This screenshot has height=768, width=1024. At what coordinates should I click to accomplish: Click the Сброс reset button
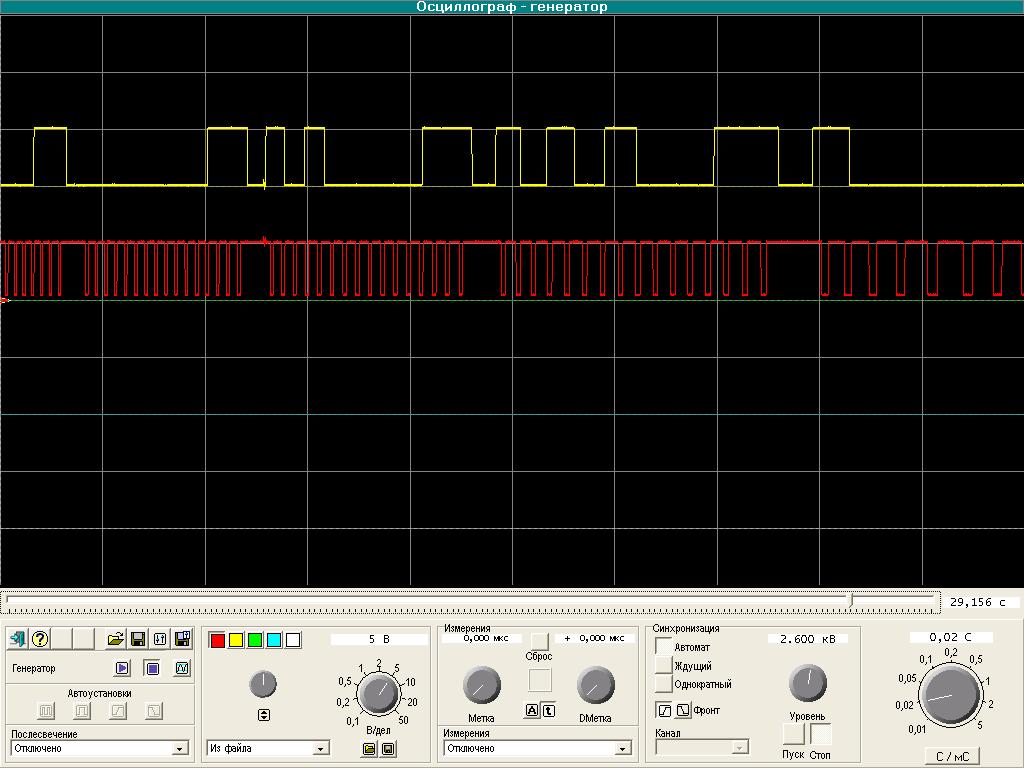539,641
